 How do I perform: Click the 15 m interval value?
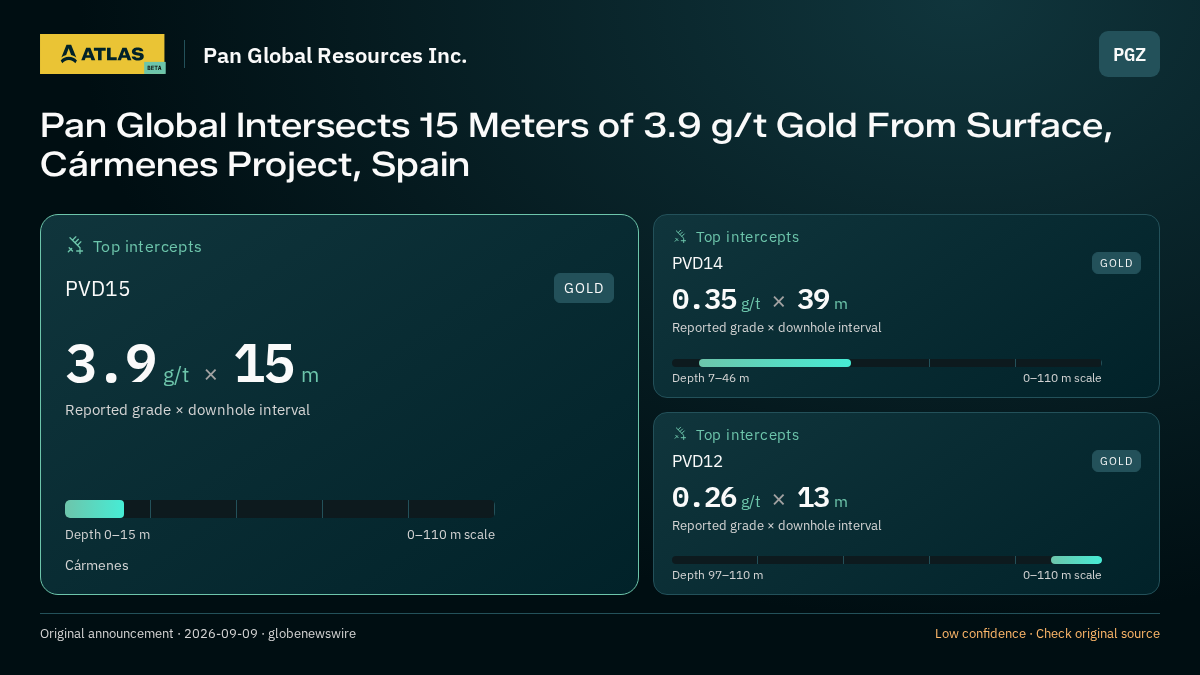point(276,364)
